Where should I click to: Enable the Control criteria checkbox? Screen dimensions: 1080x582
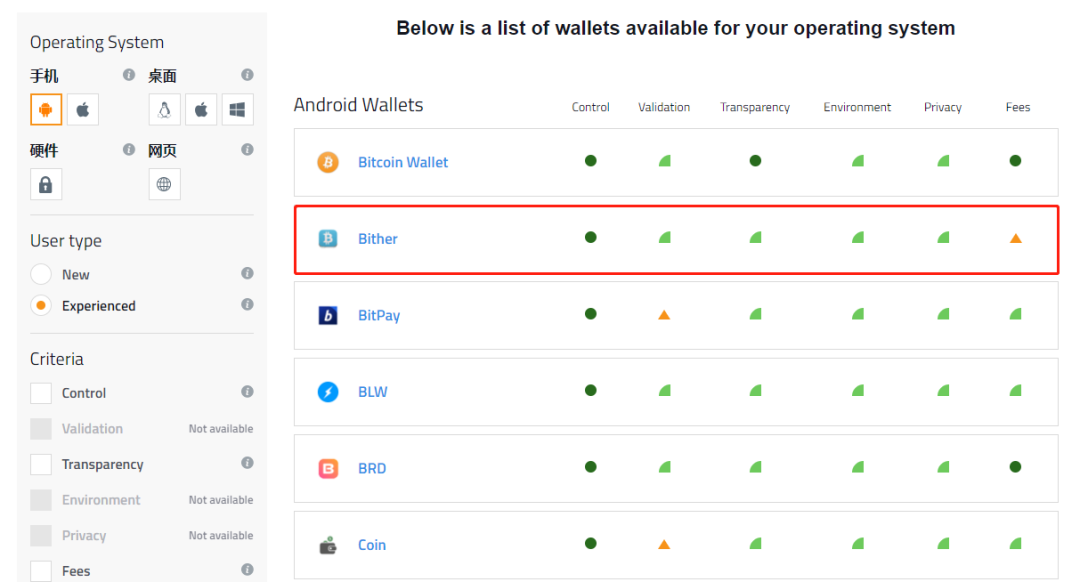(x=41, y=393)
